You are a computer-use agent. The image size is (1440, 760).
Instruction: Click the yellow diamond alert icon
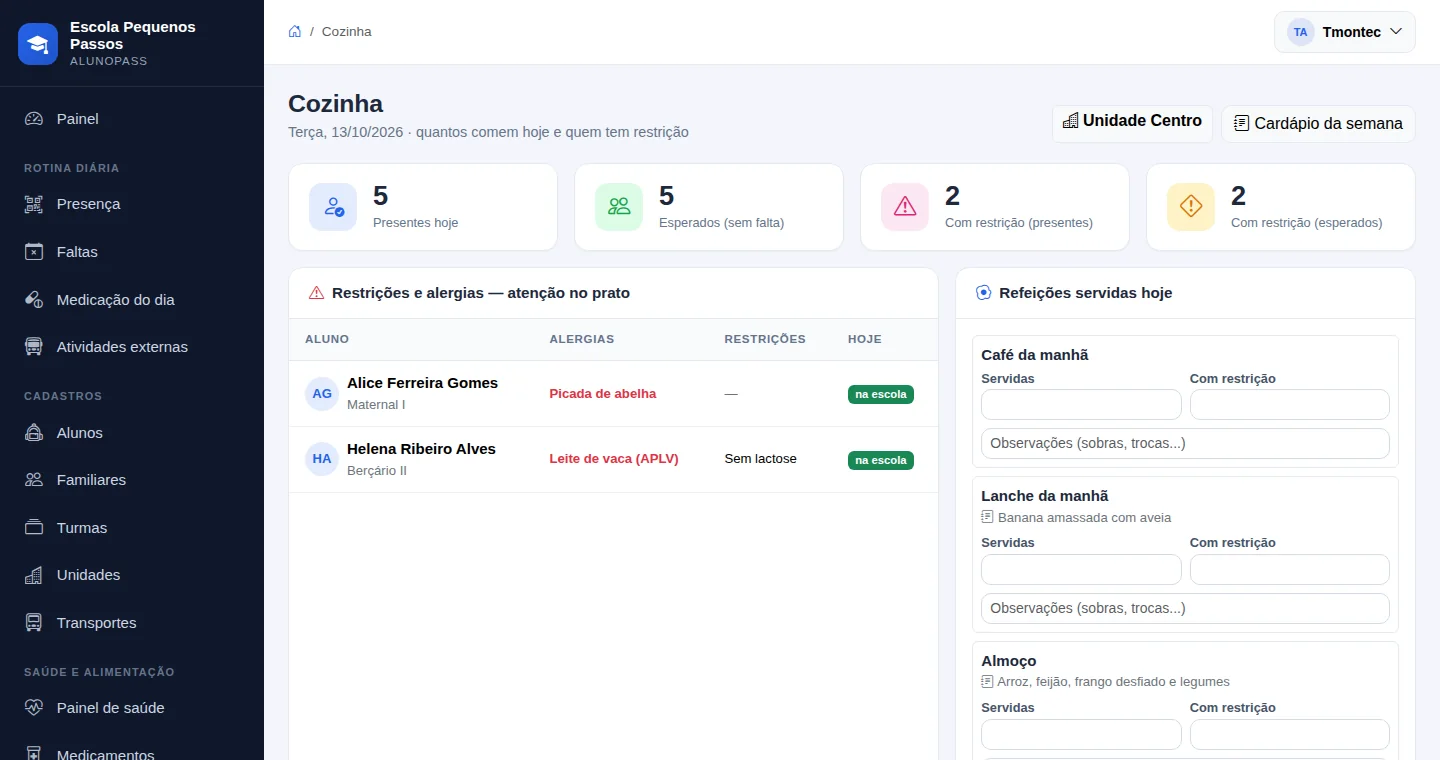(x=1191, y=207)
